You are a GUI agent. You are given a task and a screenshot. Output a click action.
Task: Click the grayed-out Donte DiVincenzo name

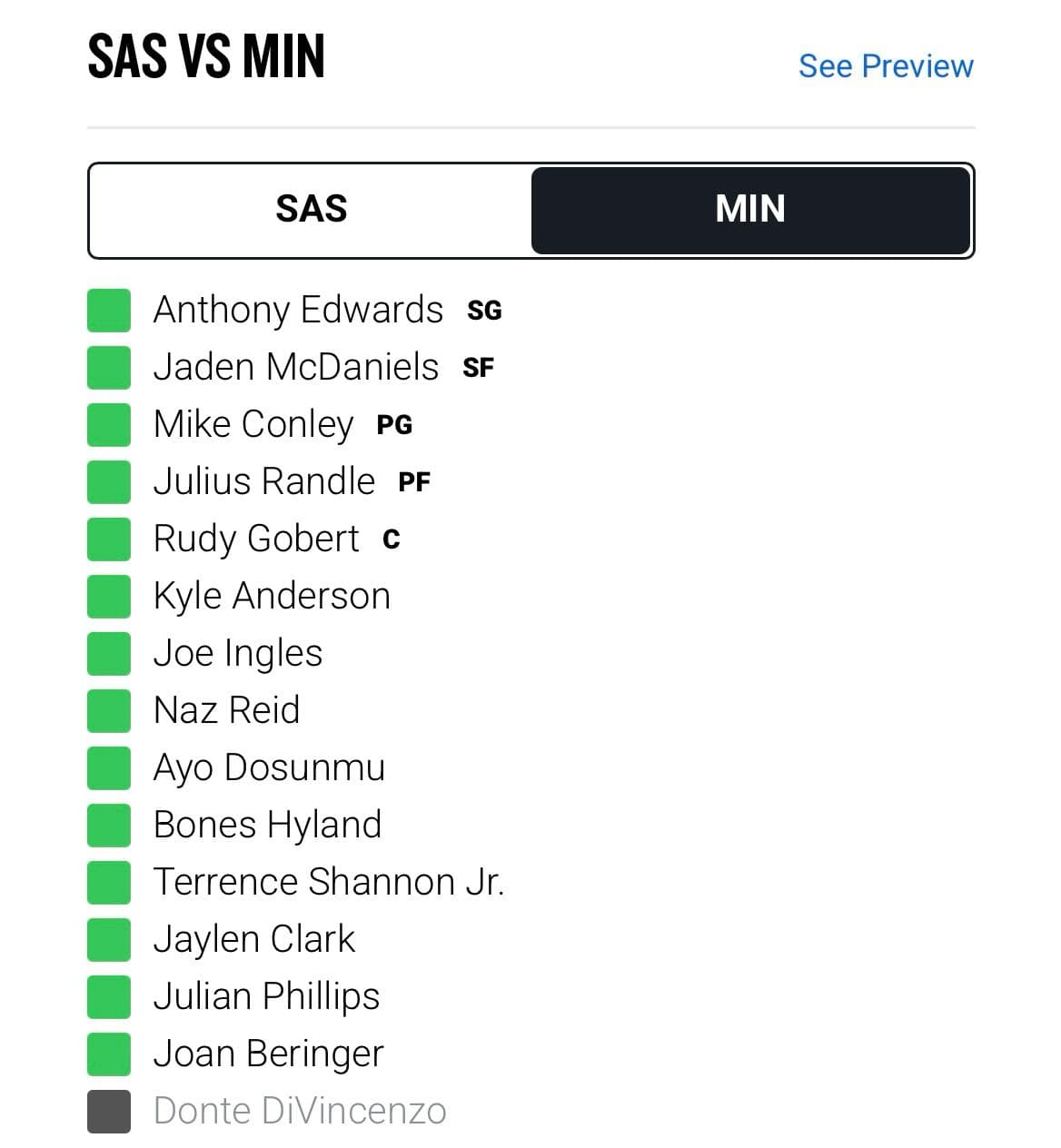(x=300, y=1111)
